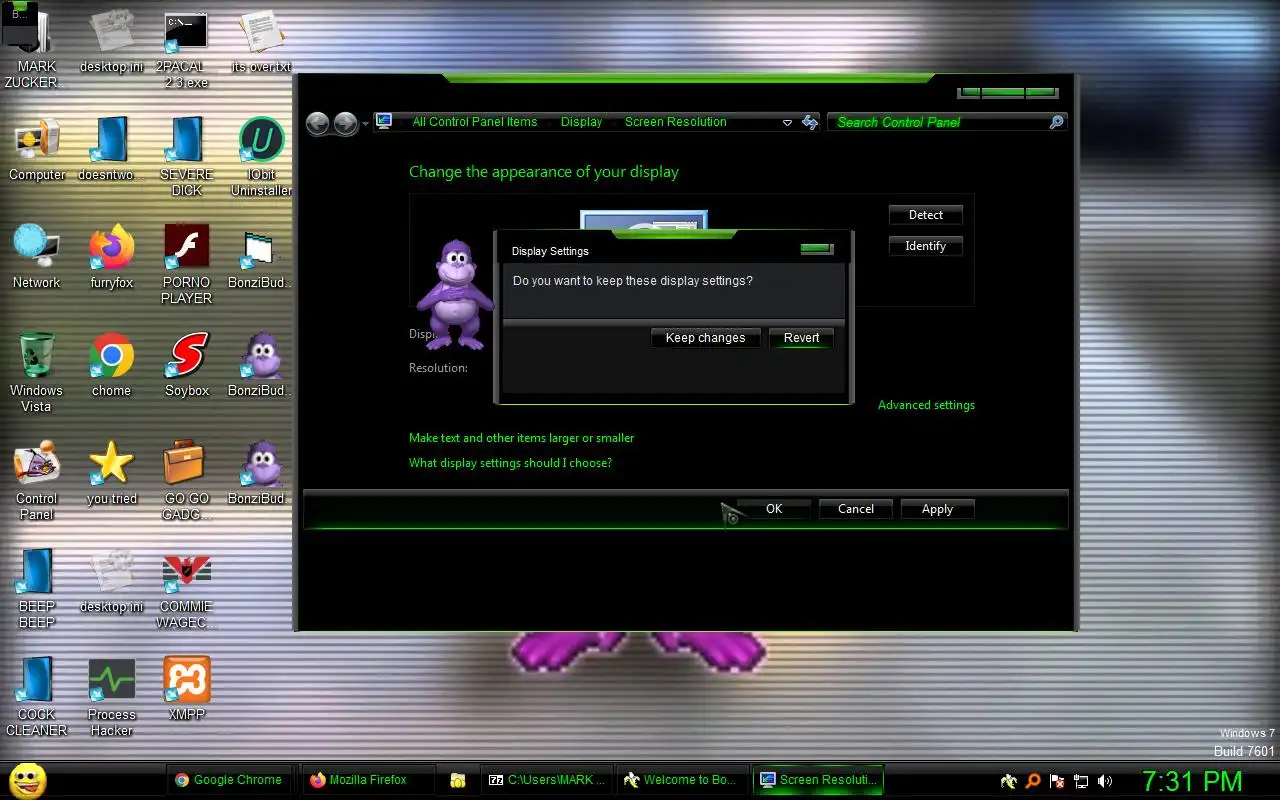Open the 2PACAL 2.3.exe shortcut
This screenshot has width=1280, height=800.
click(x=186, y=50)
